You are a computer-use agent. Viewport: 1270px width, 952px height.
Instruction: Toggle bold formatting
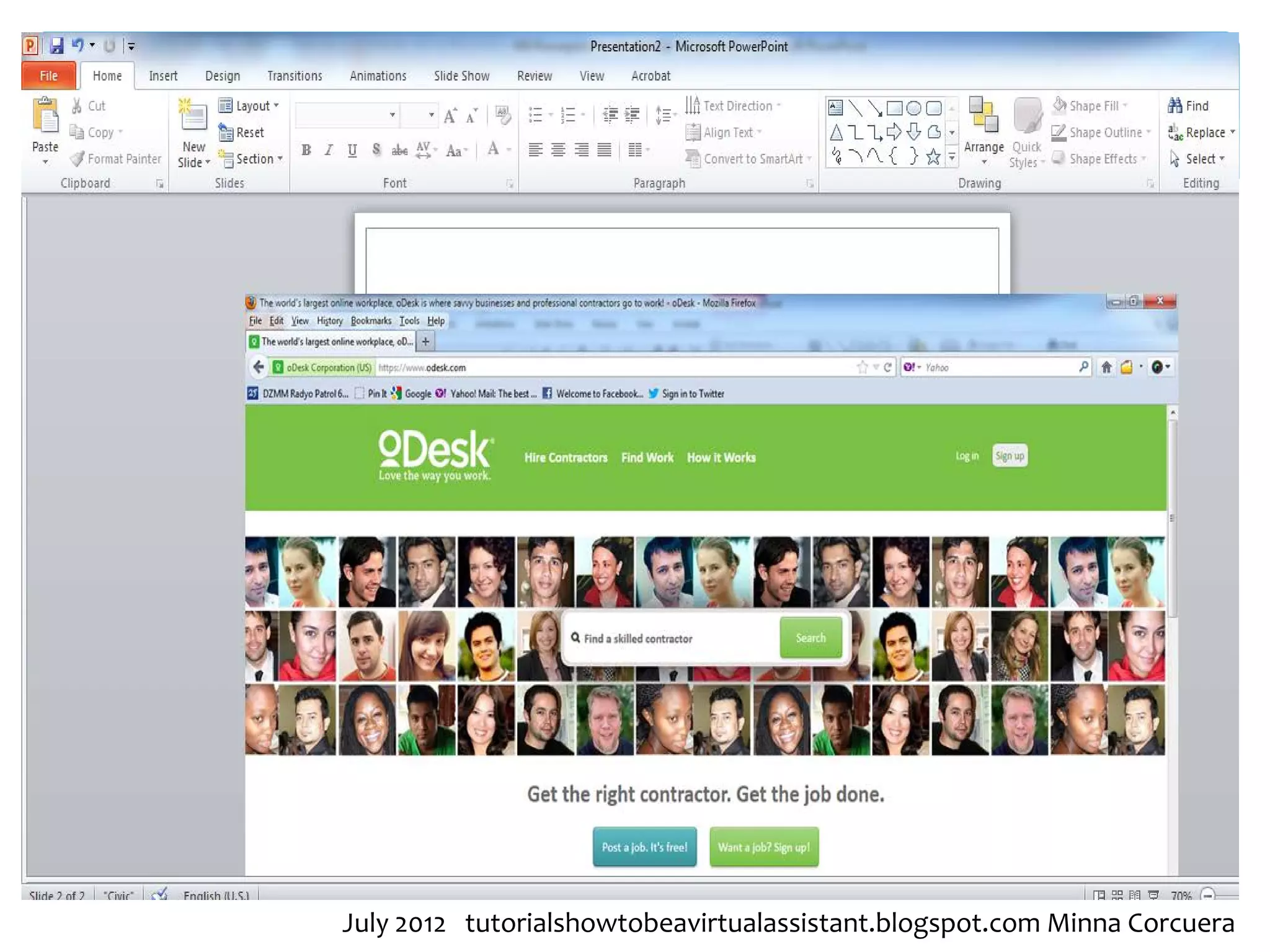tap(306, 150)
